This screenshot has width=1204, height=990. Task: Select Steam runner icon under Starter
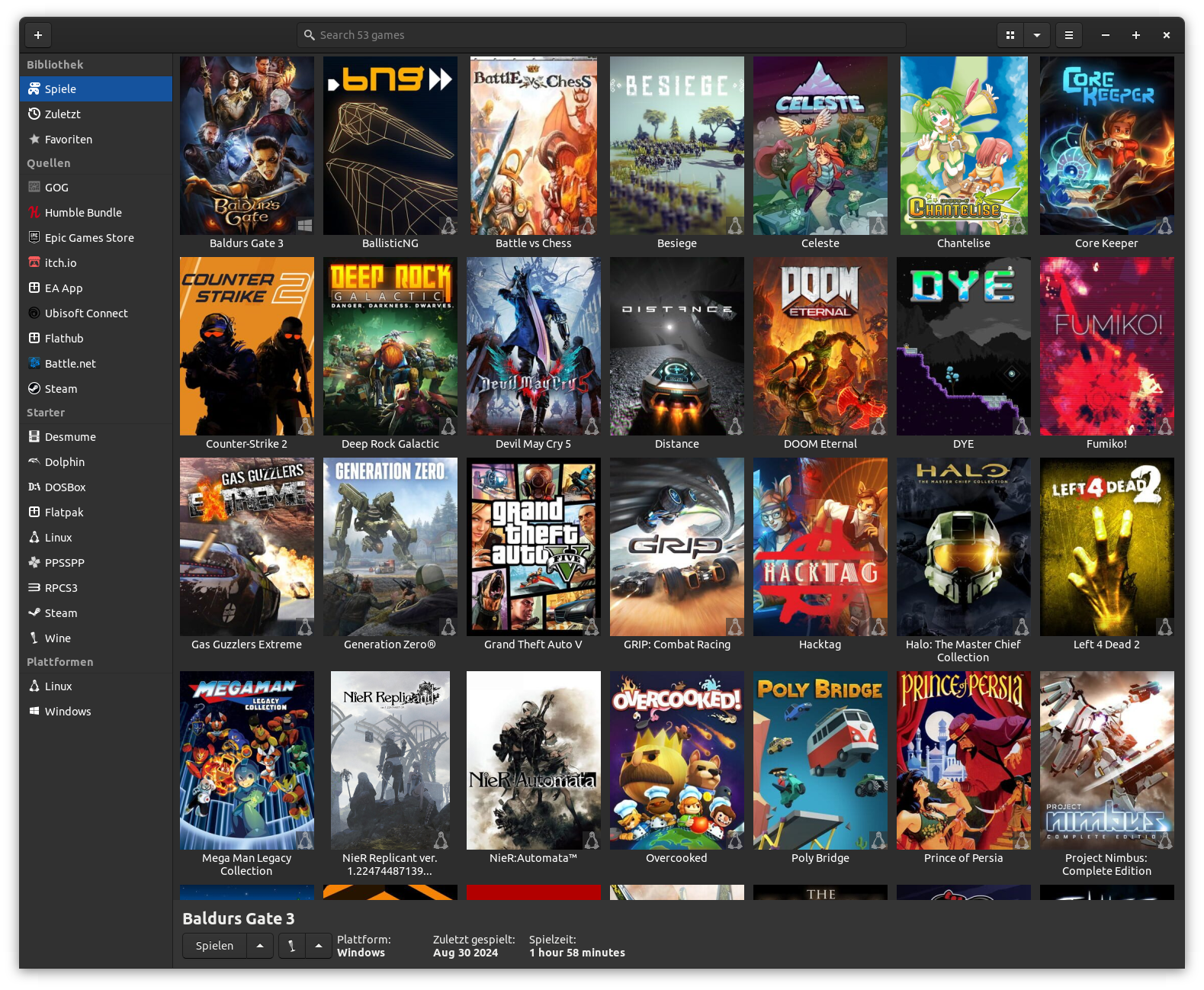(34, 613)
